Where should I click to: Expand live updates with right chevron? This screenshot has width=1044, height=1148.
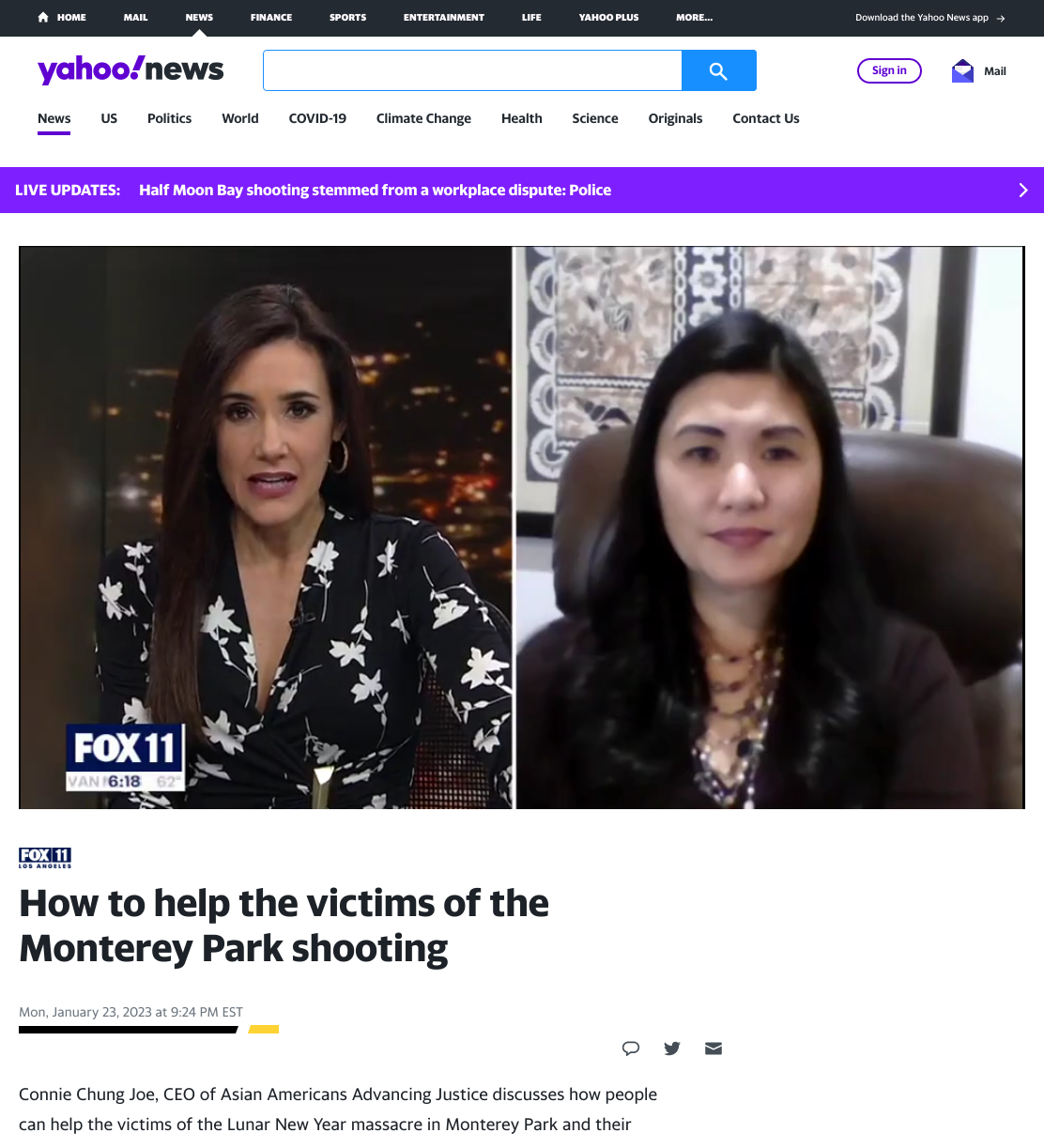pyautogui.click(x=1023, y=191)
